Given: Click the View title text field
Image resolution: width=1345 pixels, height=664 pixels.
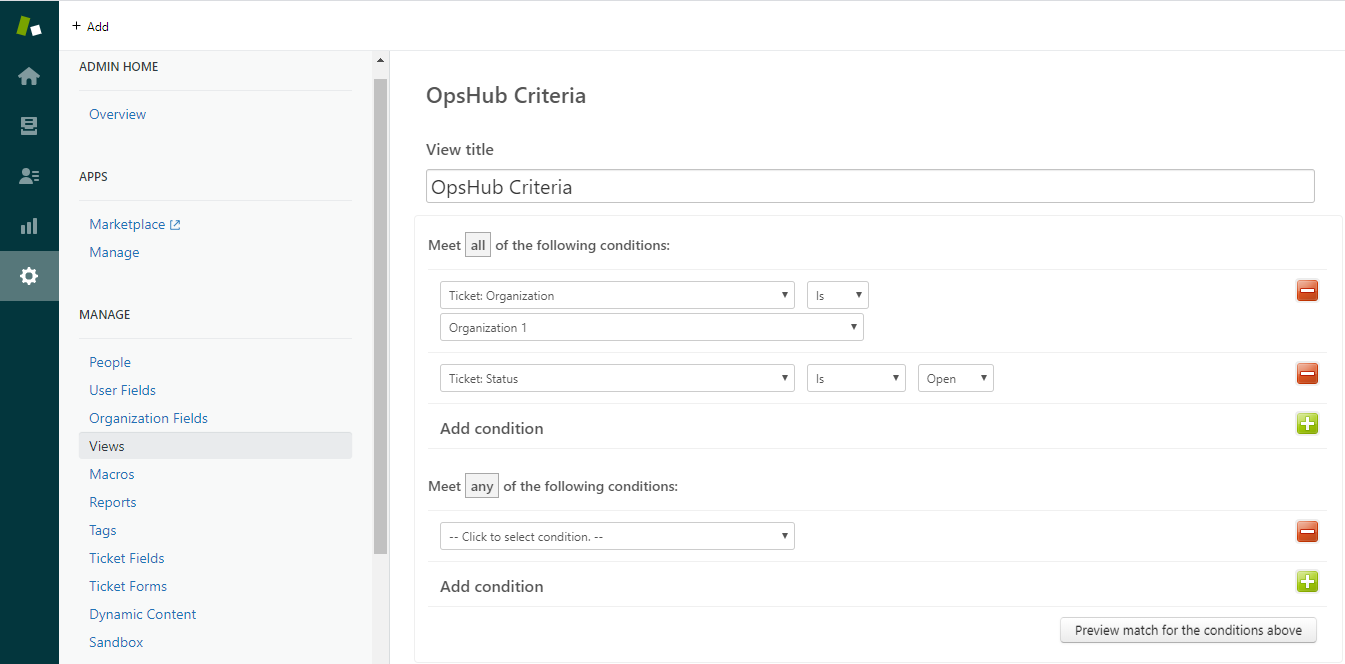Looking at the screenshot, I should coord(869,187).
